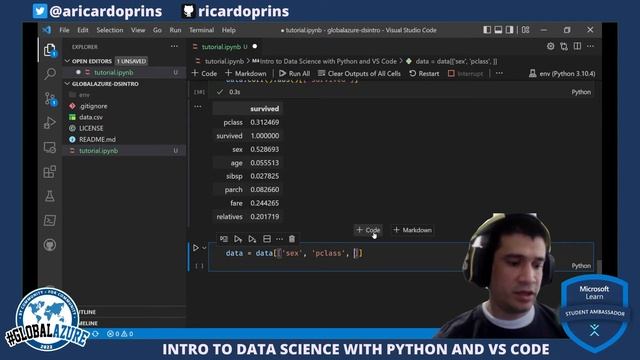The image size is (640, 360).
Task: Click Interrupt kernel button
Action: (x=465, y=73)
